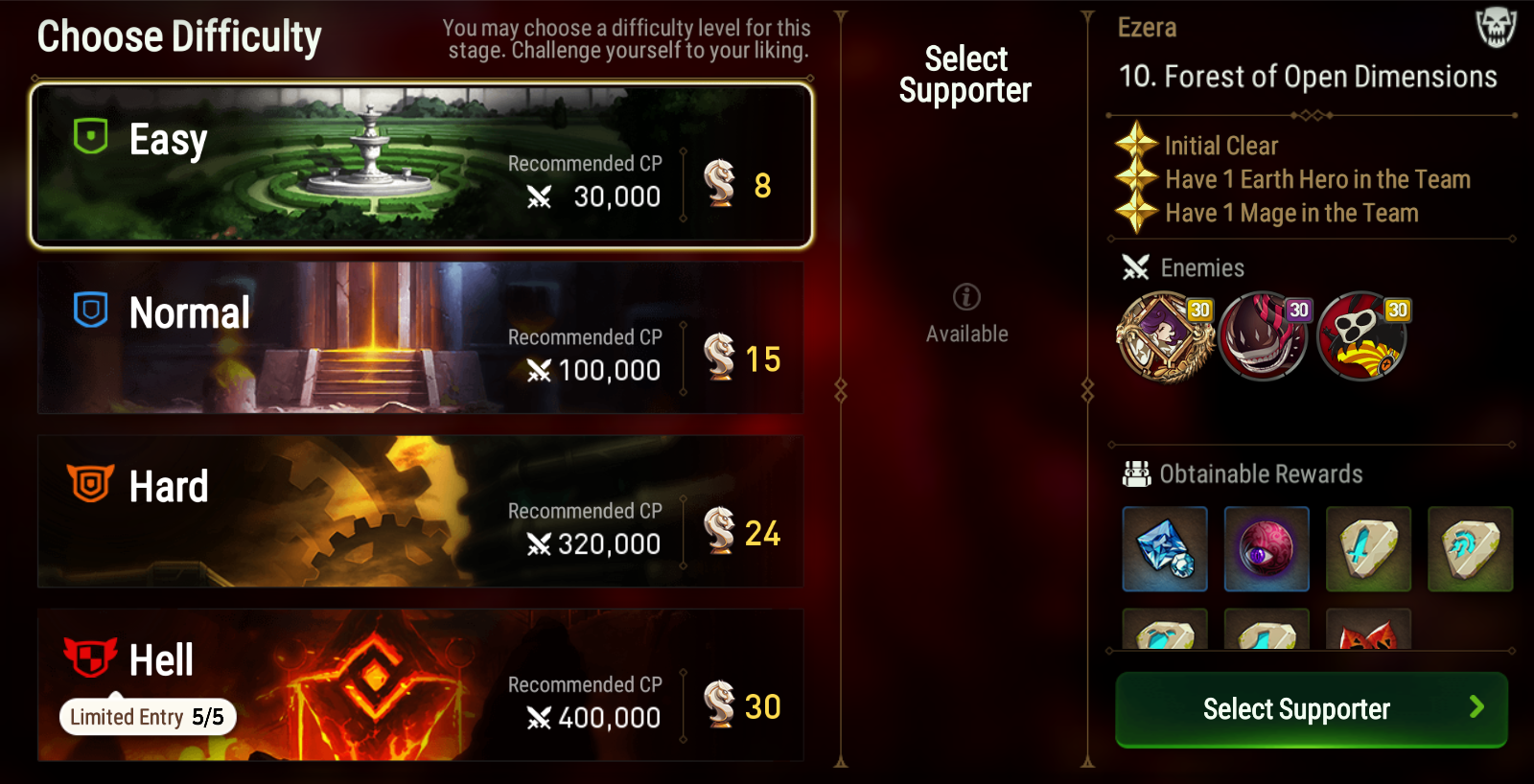The width and height of the screenshot is (1534, 784).
Task: Select the first enemy portrait with purple hair
Action: pos(1166,336)
